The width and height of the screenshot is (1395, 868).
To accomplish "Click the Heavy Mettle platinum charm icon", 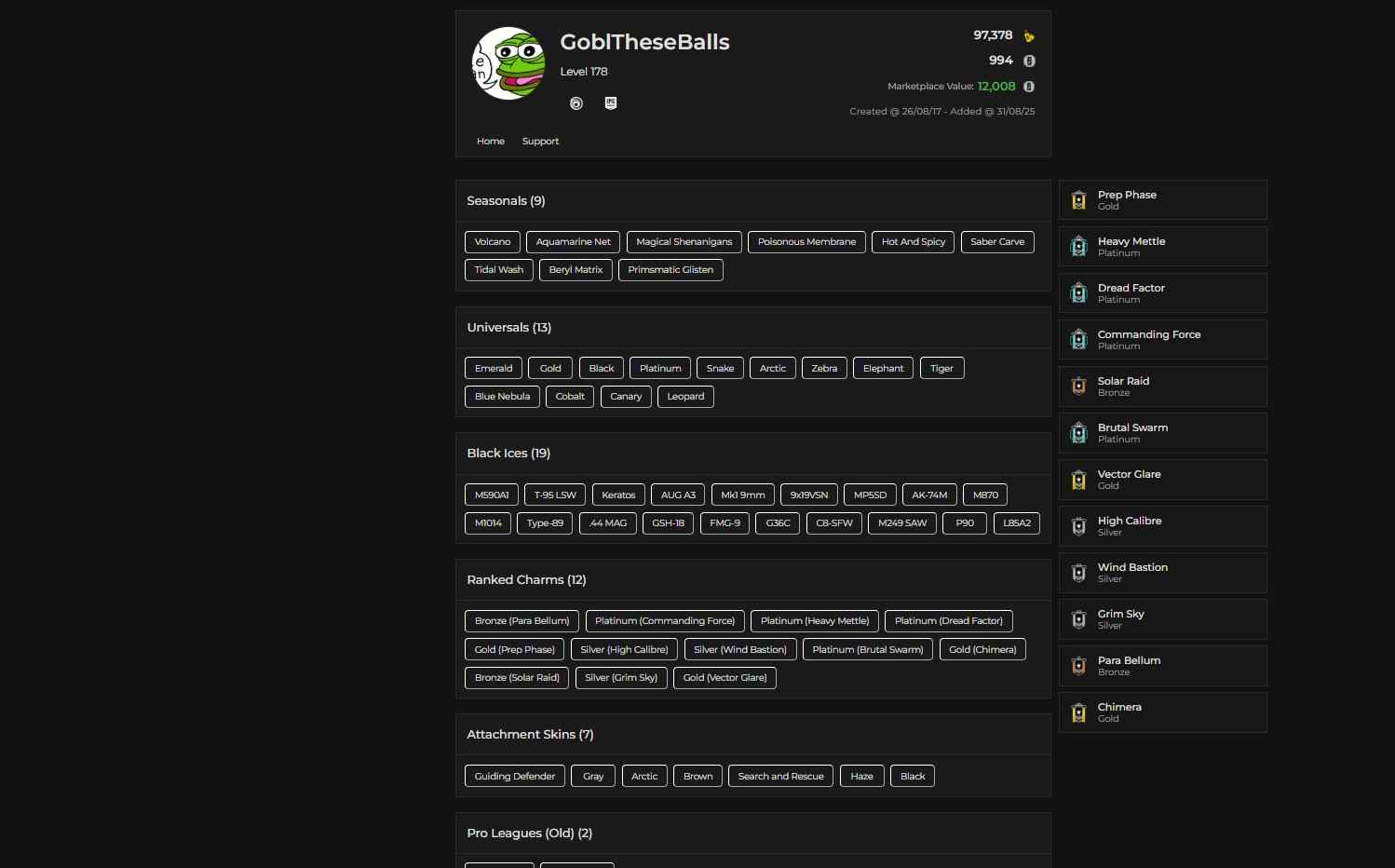I will click(x=1078, y=247).
